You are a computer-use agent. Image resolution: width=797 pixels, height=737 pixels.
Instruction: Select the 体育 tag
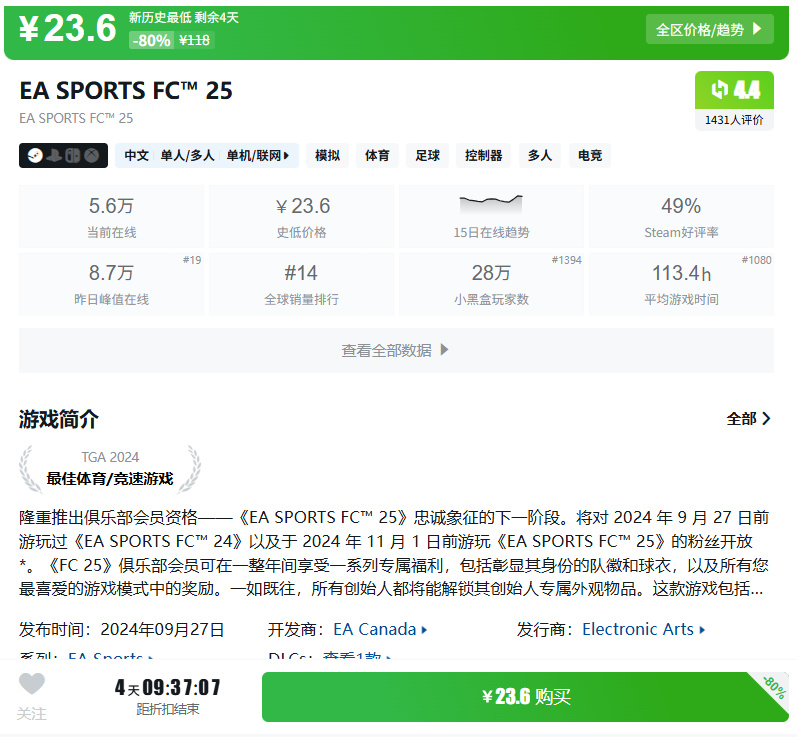pyautogui.click(x=377, y=156)
